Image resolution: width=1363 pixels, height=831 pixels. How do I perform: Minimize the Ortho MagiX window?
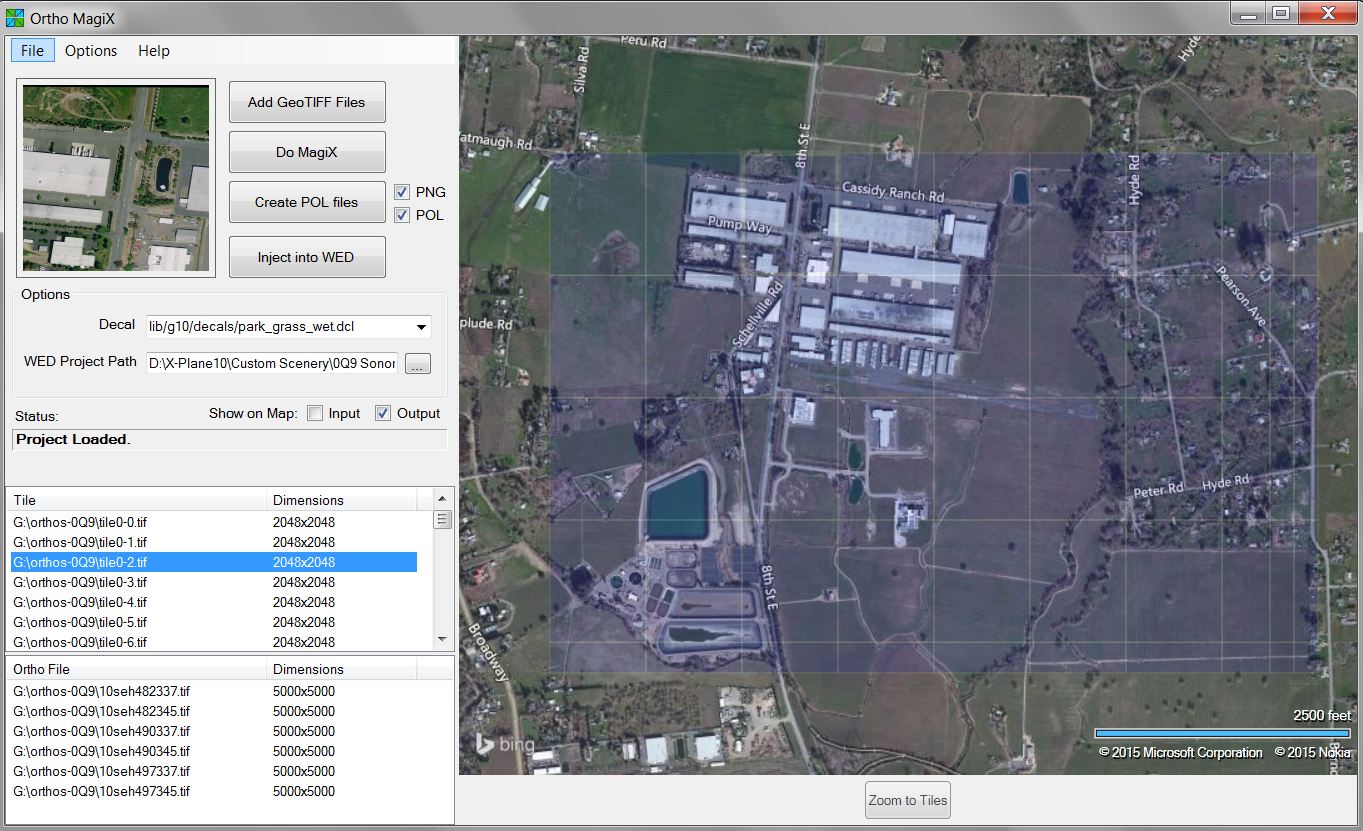pyautogui.click(x=1247, y=13)
